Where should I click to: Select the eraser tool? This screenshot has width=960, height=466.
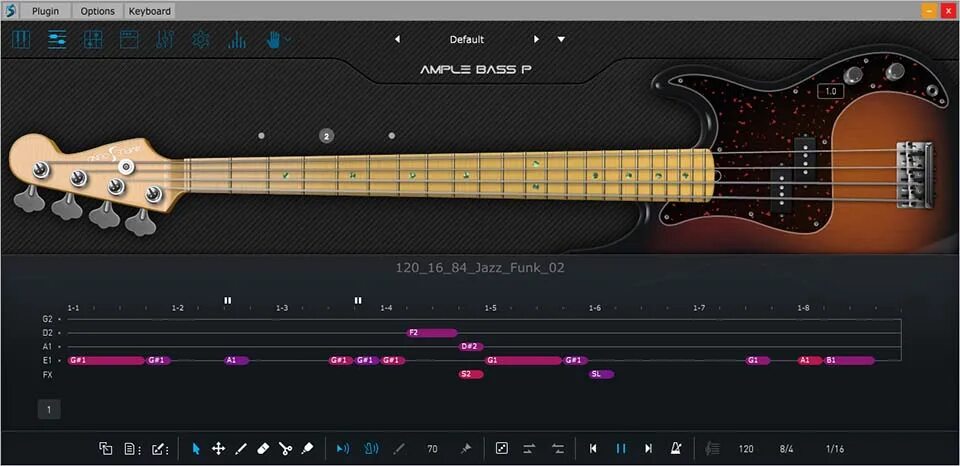tap(263, 449)
